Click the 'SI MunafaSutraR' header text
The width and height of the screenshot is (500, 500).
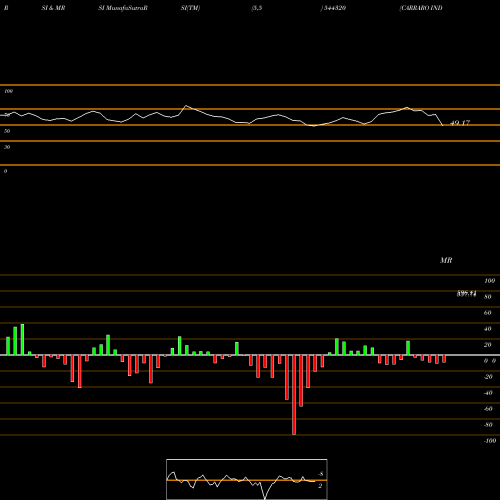(123, 8)
